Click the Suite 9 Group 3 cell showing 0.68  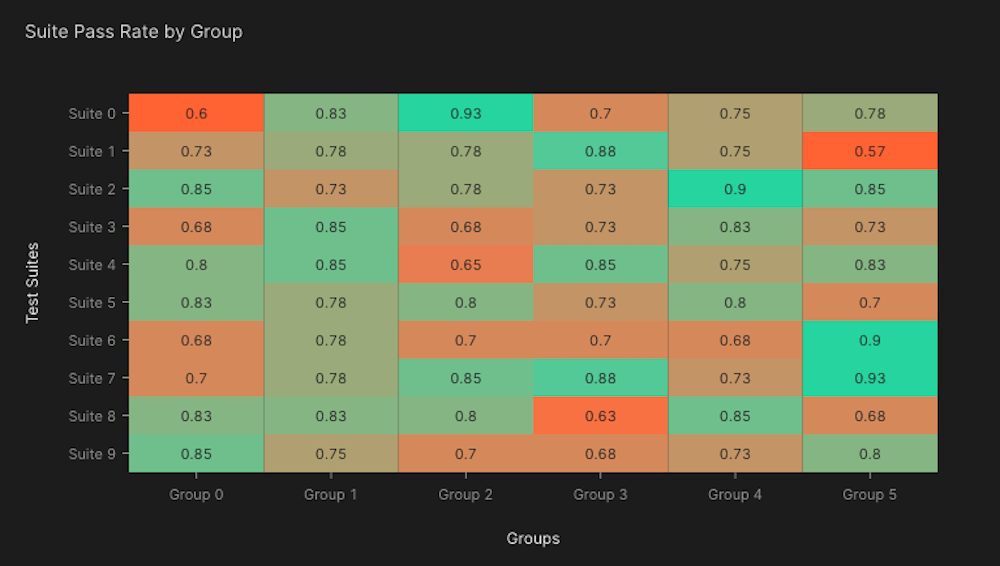pos(600,454)
